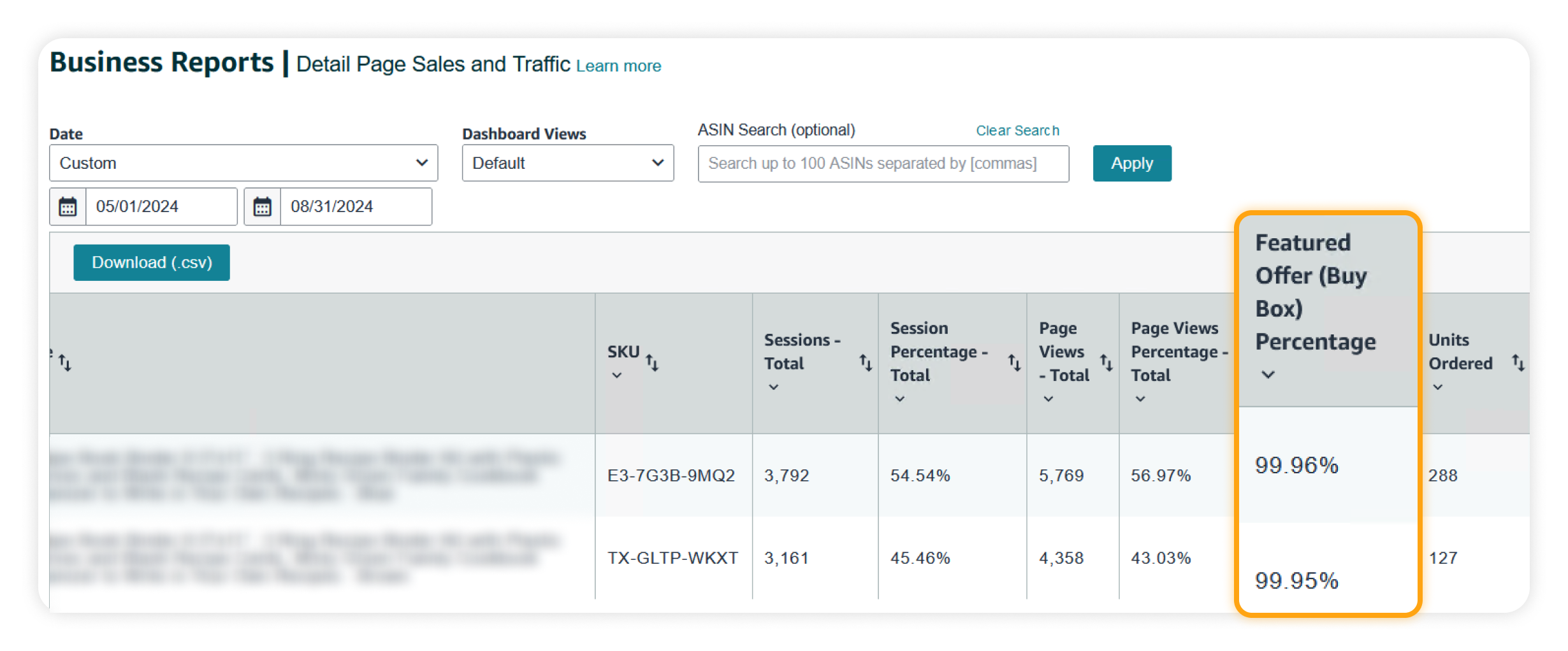Expand the Units Ordered filter chevron
The width and height of the screenshot is (1568, 651).
[1437, 387]
